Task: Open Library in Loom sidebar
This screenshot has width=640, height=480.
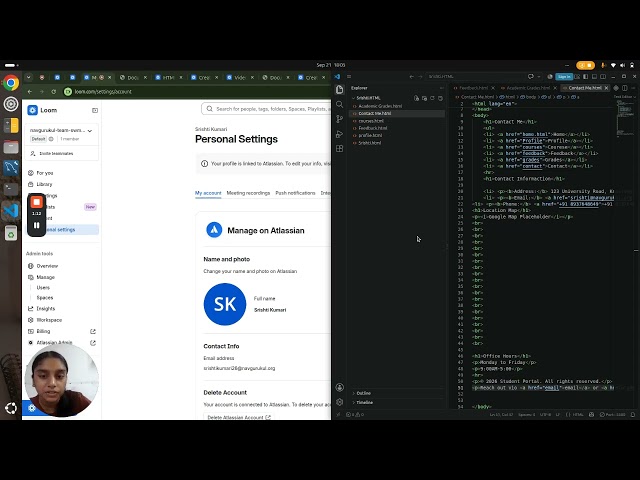Action: pos(44,184)
